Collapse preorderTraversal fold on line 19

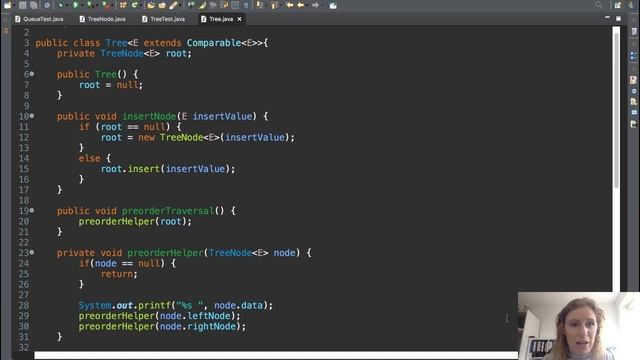pos(32,210)
